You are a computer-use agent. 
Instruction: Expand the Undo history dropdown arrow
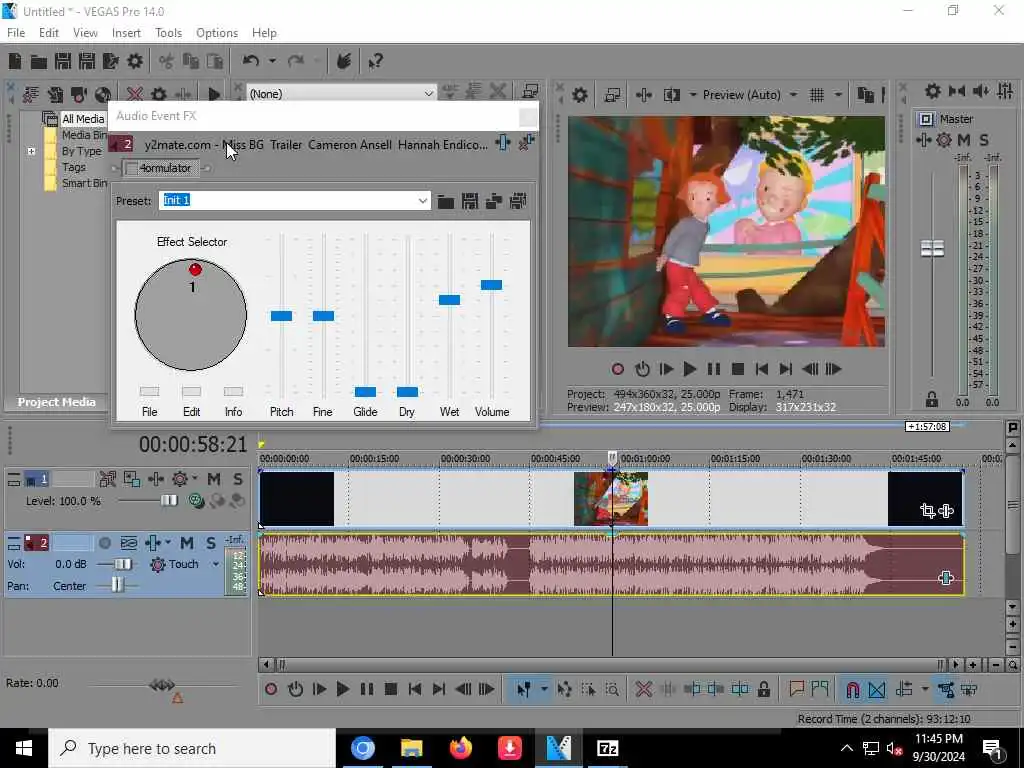coord(272,61)
